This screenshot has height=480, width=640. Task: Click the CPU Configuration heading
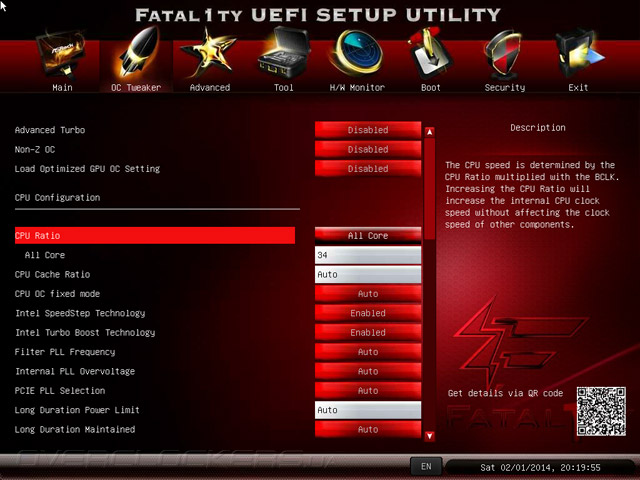[x=57, y=198]
